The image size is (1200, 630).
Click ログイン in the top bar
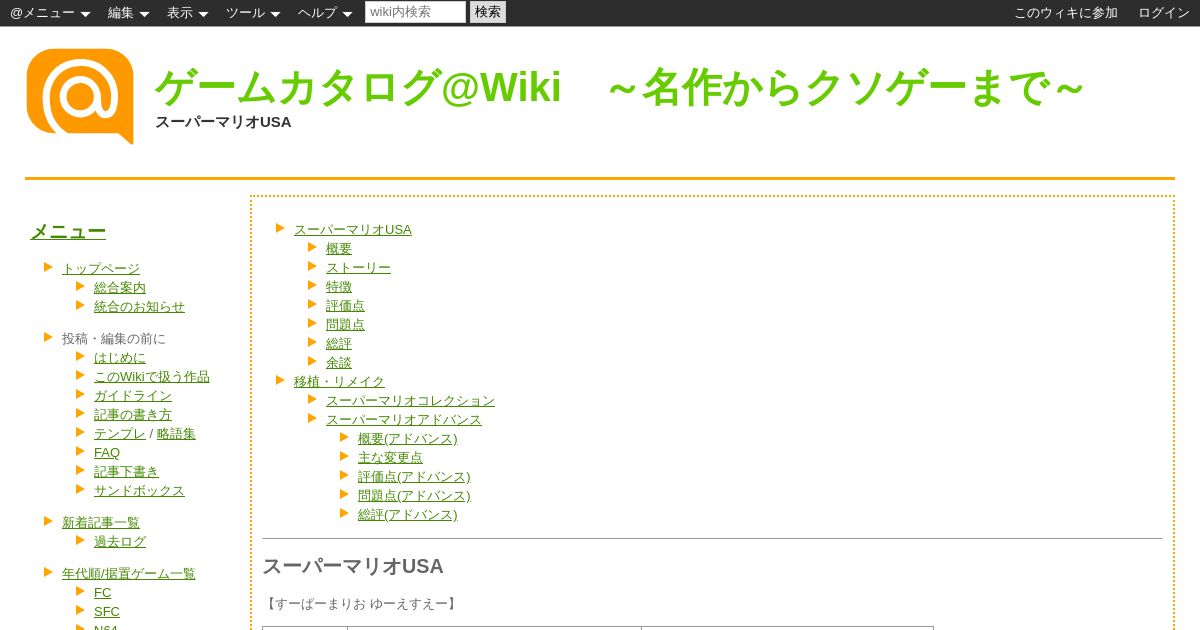point(1164,13)
